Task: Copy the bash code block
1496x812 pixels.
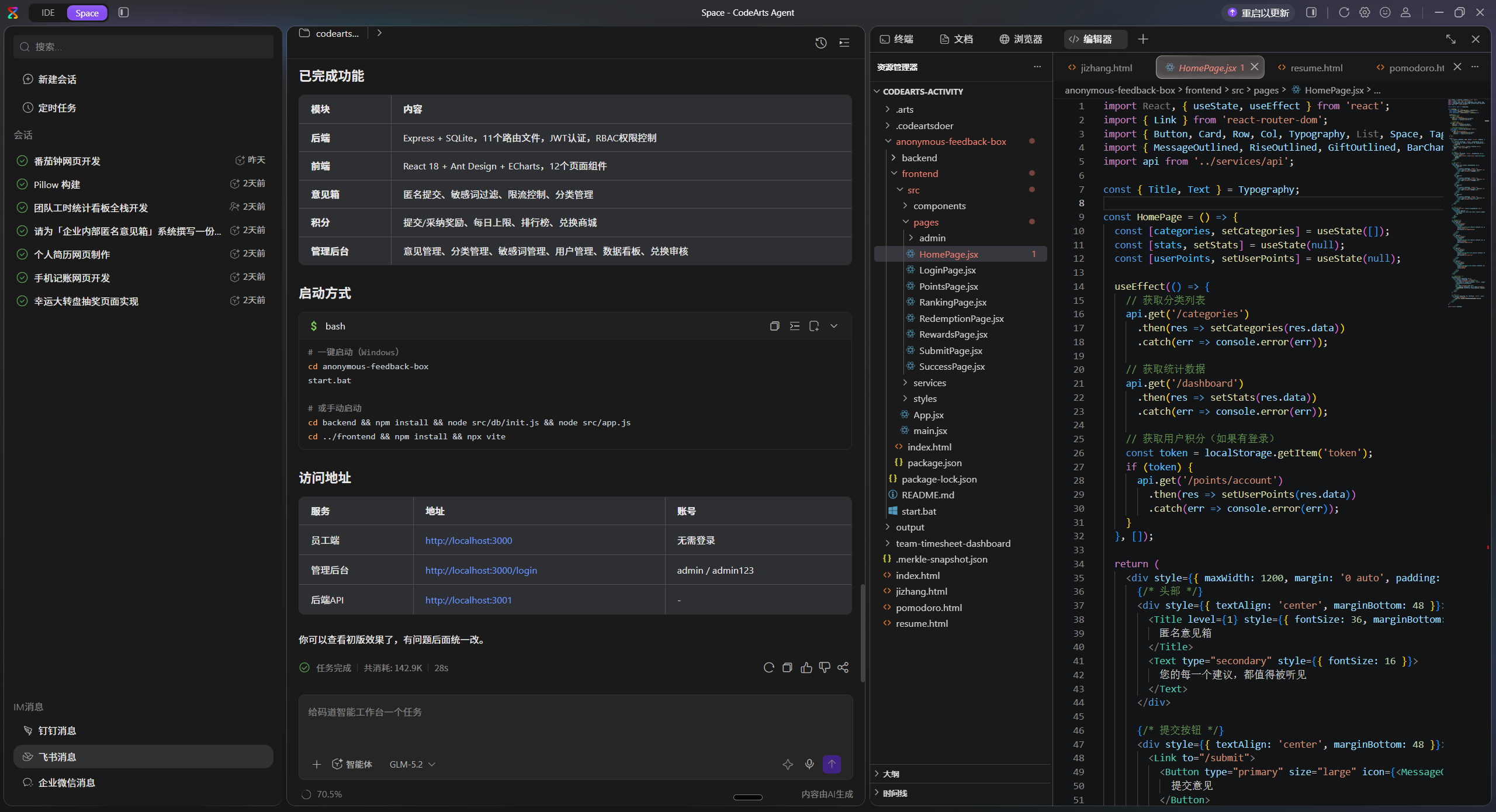Action: [x=774, y=326]
